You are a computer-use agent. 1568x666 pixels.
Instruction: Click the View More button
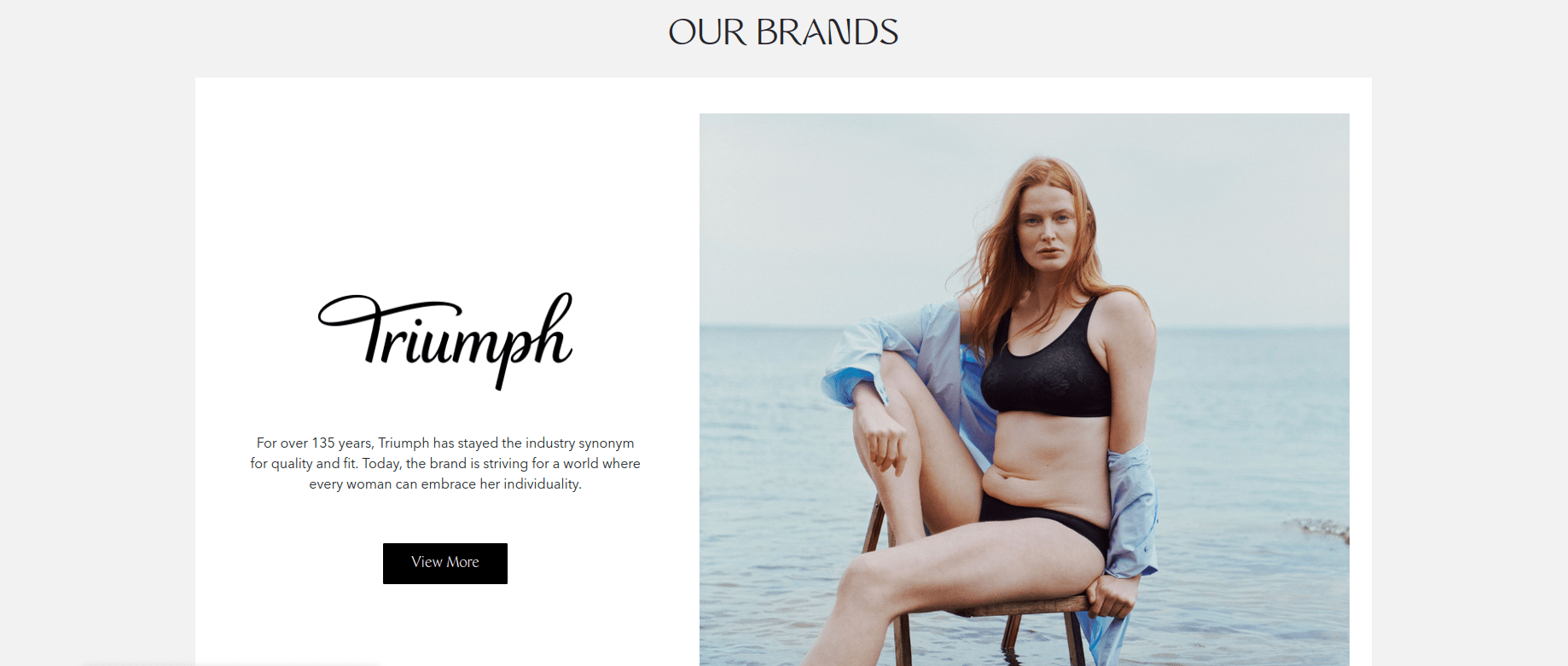point(444,563)
